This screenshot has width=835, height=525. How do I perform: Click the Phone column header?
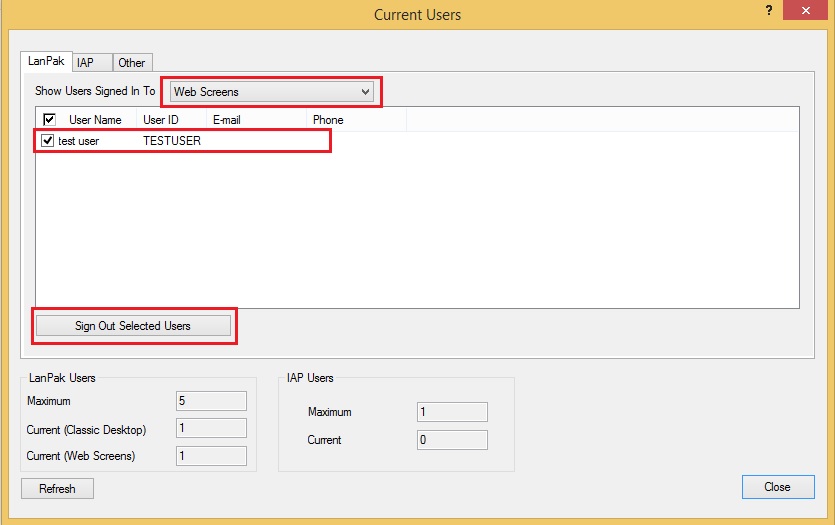click(x=328, y=120)
